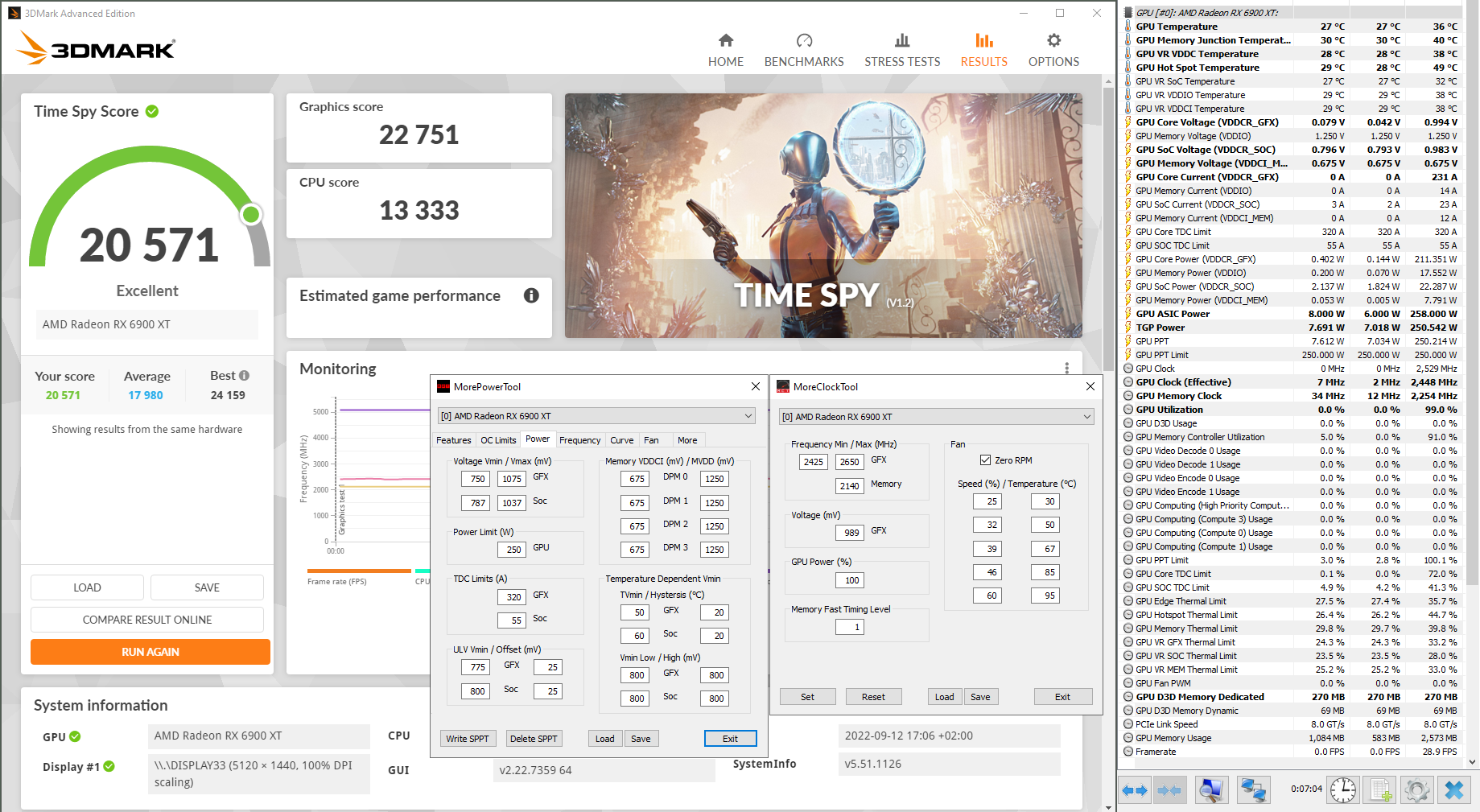Image resolution: width=1480 pixels, height=812 pixels.
Task: Click the Write SPPT button
Action: [468, 739]
